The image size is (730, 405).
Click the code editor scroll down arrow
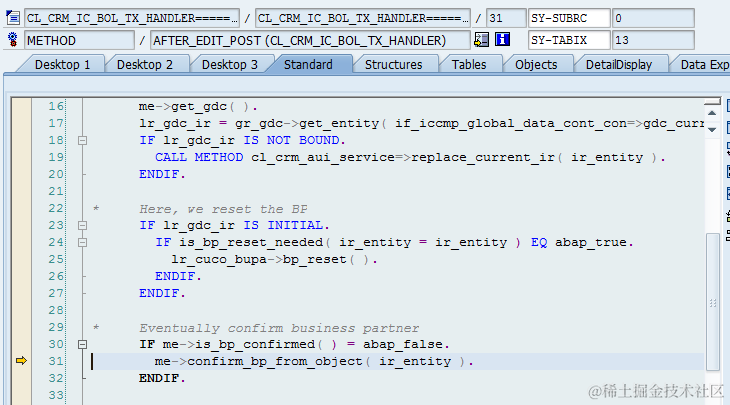coord(712,129)
